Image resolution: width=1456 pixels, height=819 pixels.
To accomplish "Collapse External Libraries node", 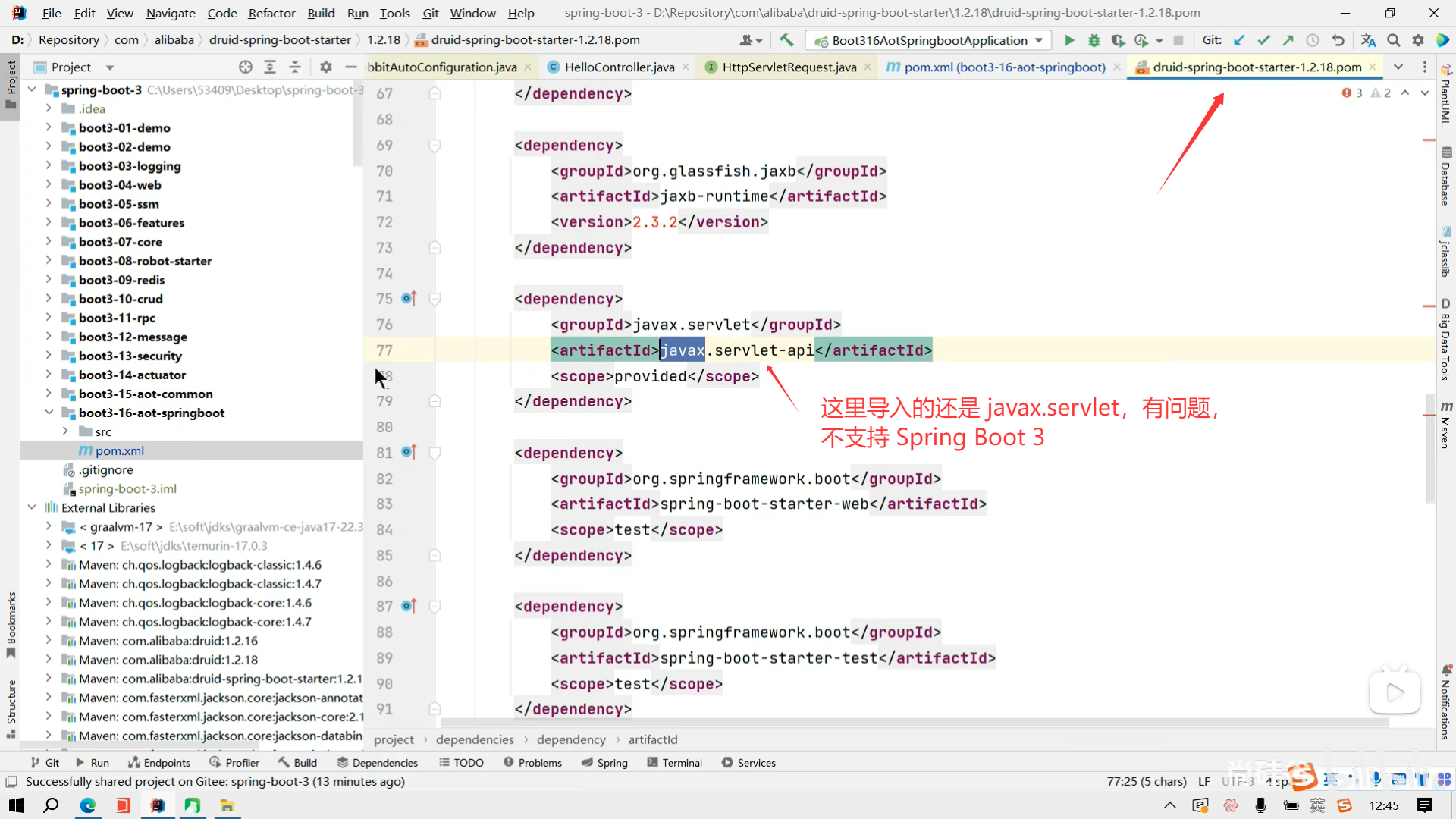I will [x=32, y=507].
